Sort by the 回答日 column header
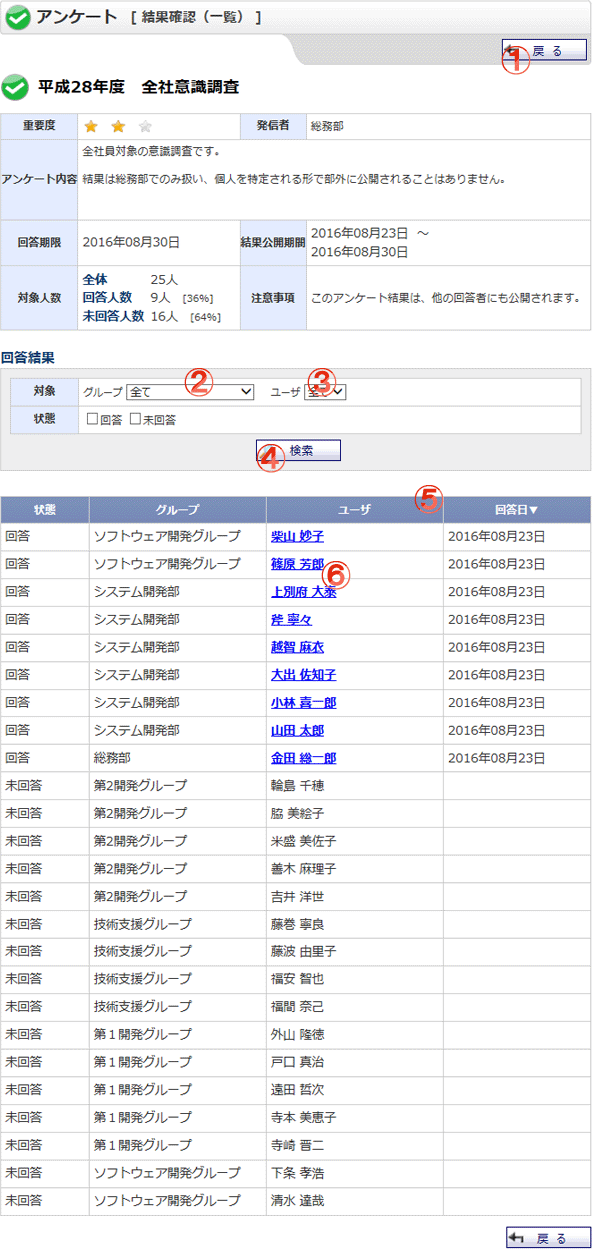 (x=516, y=509)
